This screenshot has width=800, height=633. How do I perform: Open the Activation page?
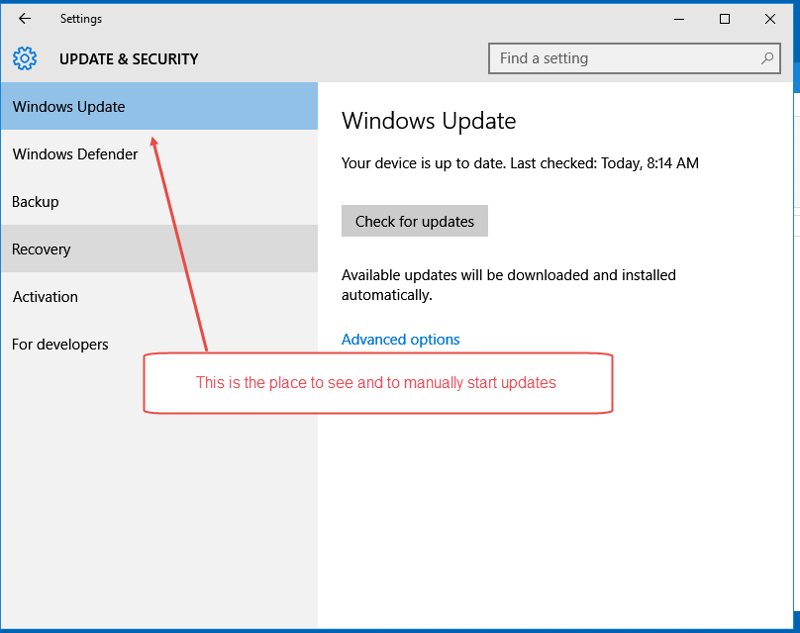tap(159, 296)
